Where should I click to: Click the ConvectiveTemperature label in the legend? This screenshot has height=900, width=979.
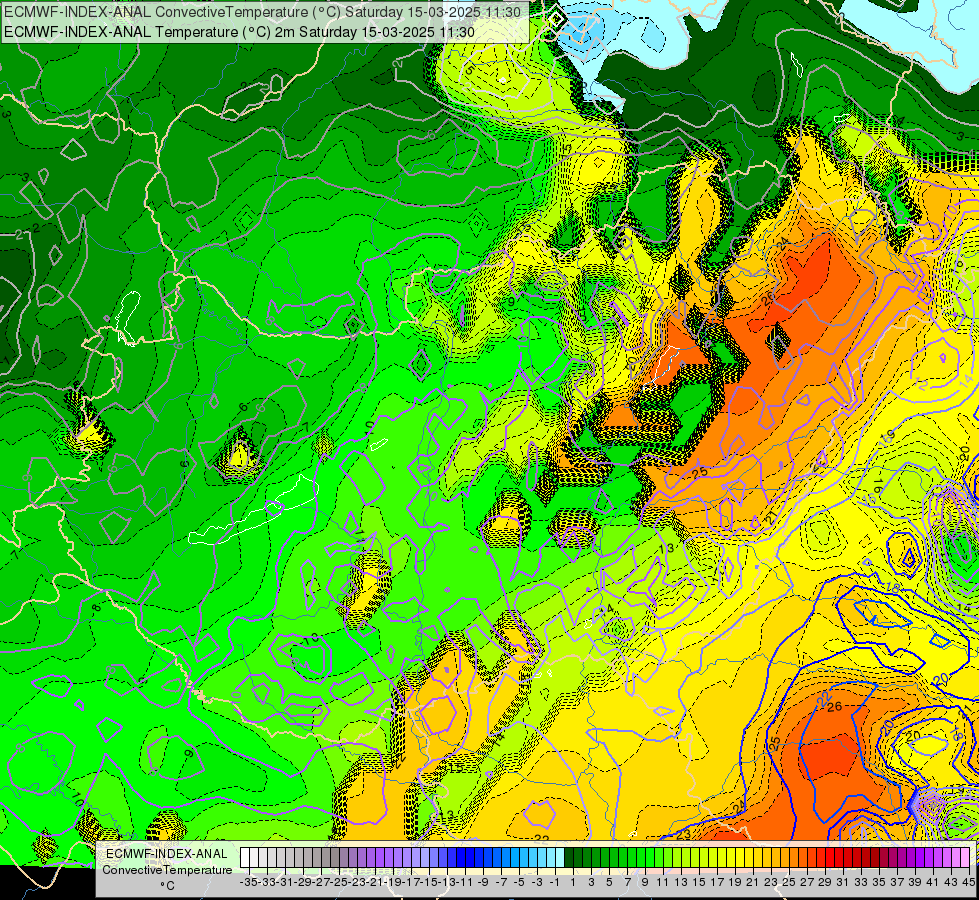[166, 869]
